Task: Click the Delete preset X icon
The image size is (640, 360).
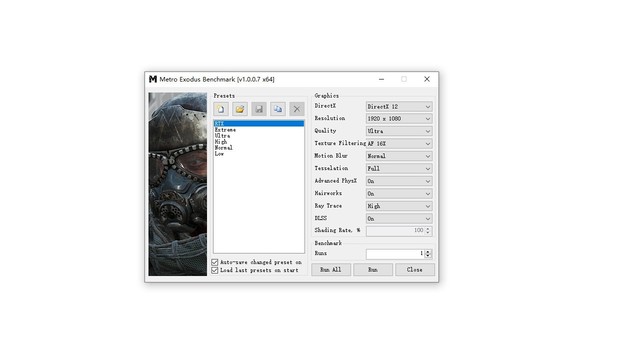Action: pos(297,109)
